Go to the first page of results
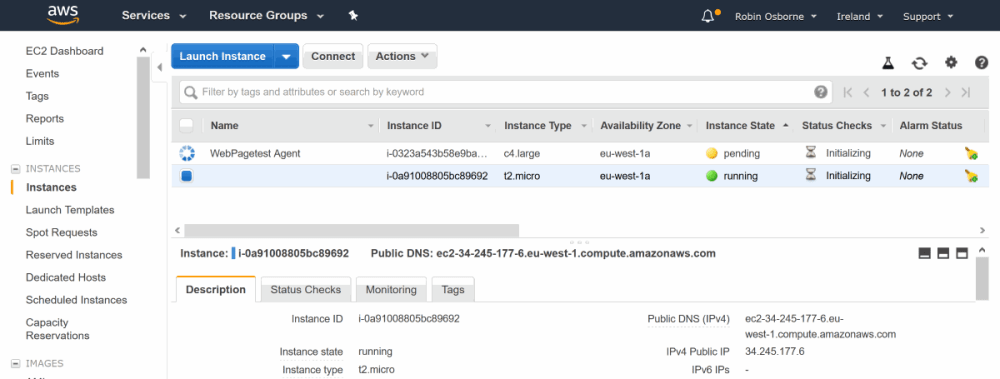The height and width of the screenshot is (379, 1000). click(848, 93)
